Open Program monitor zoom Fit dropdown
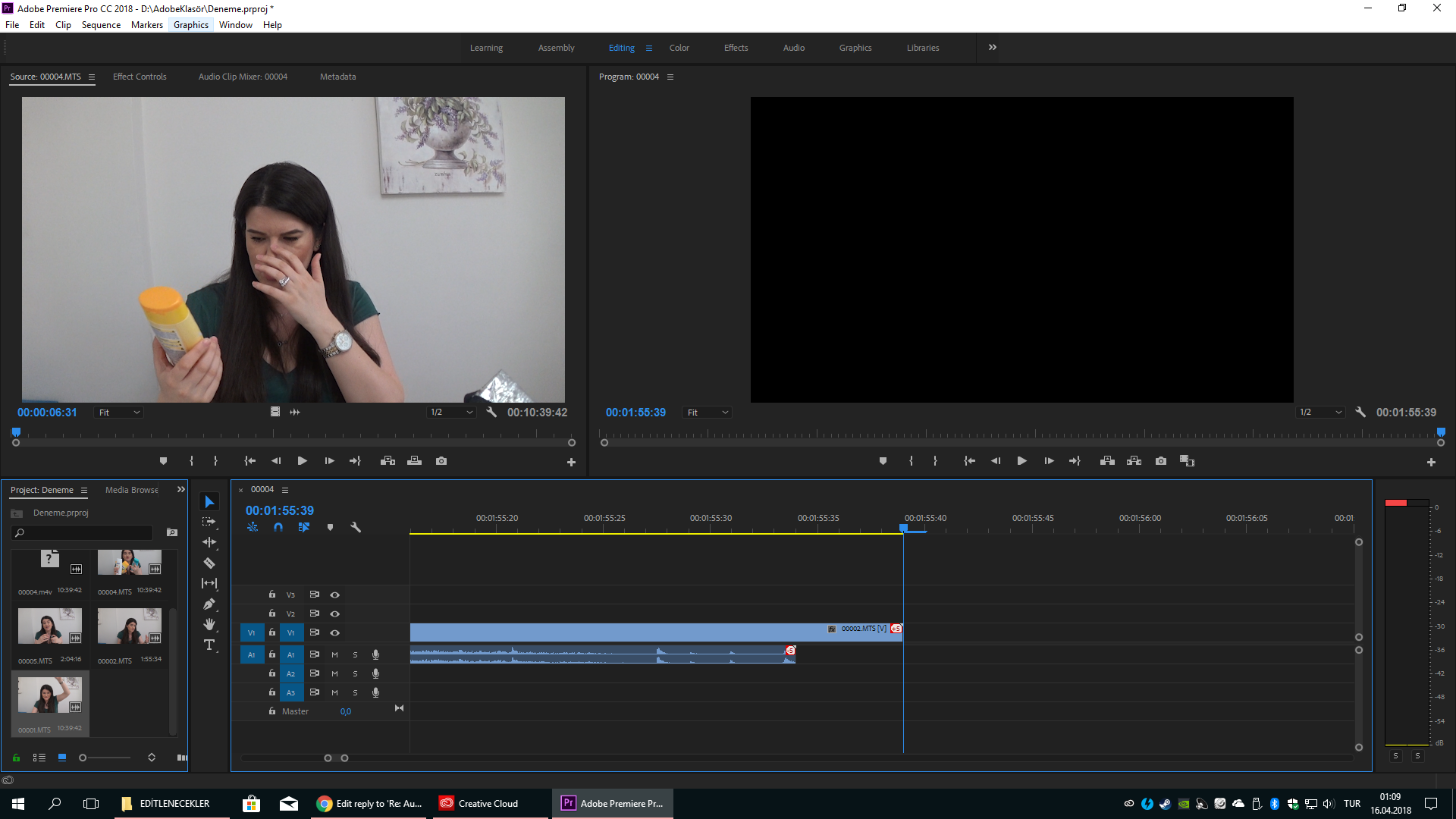The width and height of the screenshot is (1456, 819). coord(708,413)
